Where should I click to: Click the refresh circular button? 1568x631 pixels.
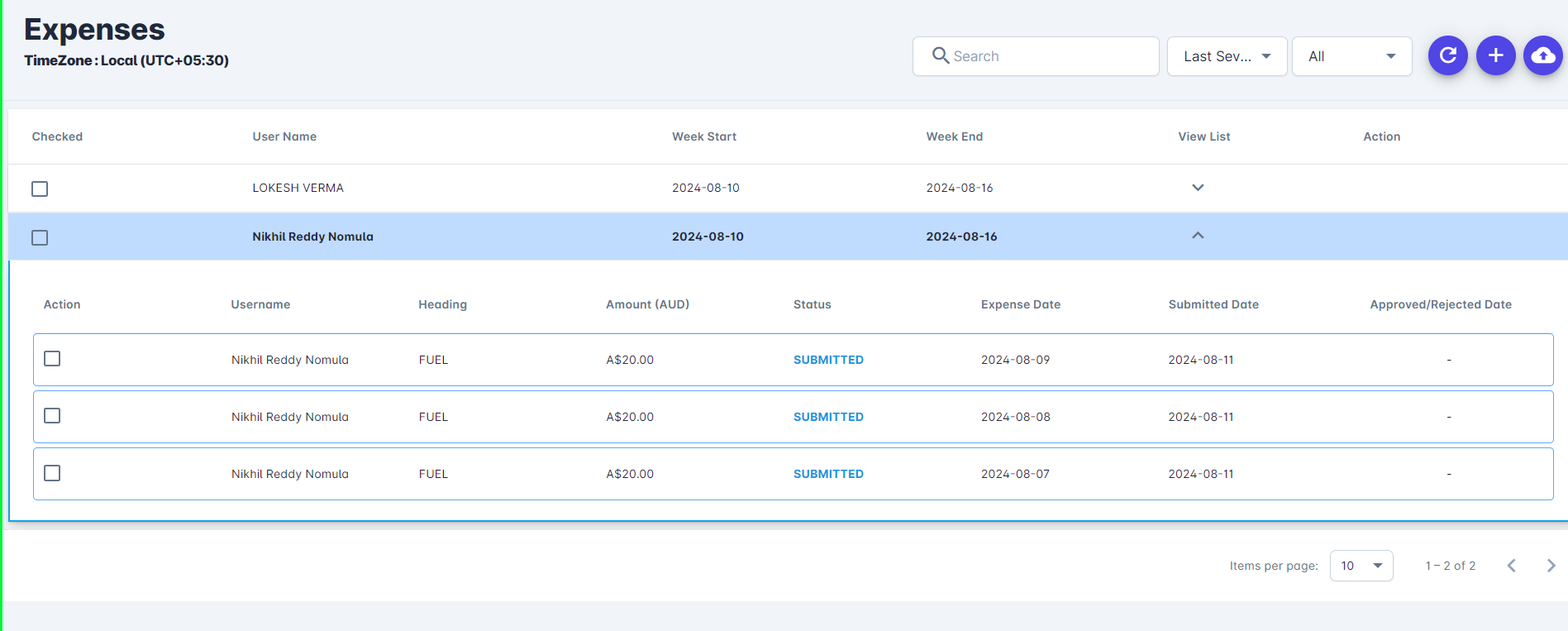tap(1447, 55)
